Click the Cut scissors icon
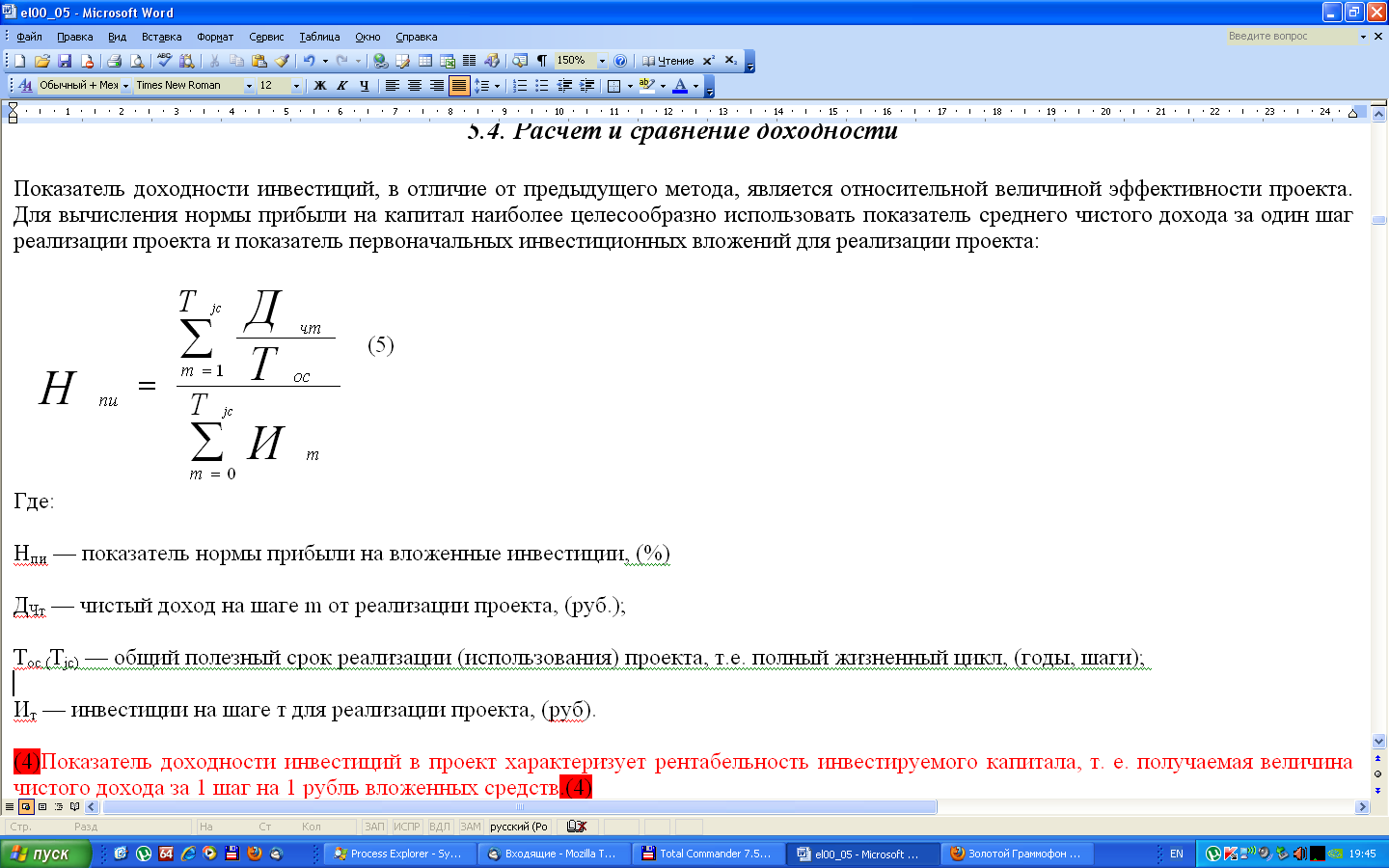Viewport: 1389px width, 868px height. point(214,61)
